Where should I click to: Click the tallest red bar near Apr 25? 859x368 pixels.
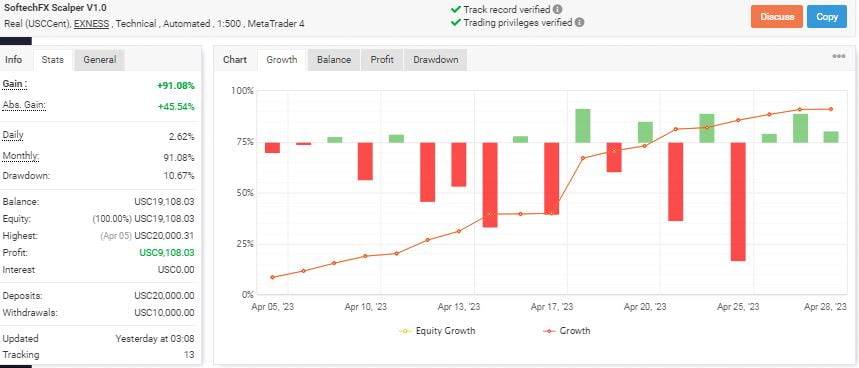738,202
